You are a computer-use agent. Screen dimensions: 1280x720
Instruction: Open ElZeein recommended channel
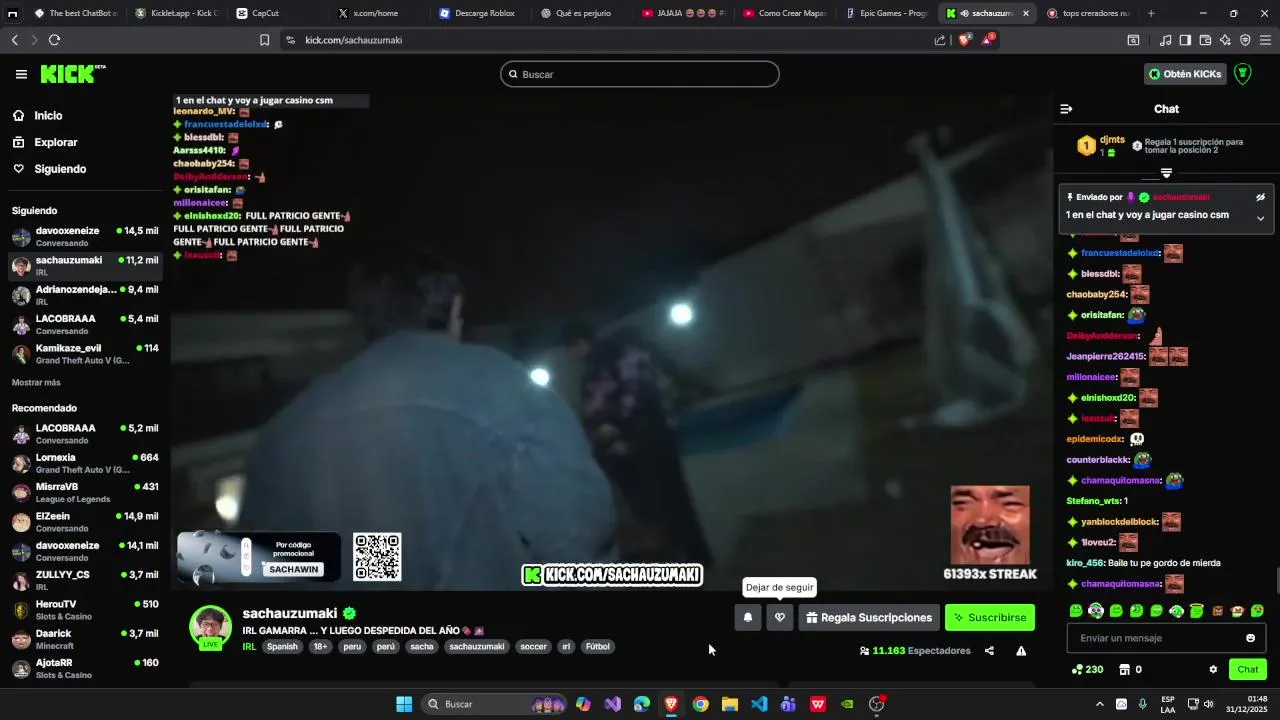(x=85, y=522)
